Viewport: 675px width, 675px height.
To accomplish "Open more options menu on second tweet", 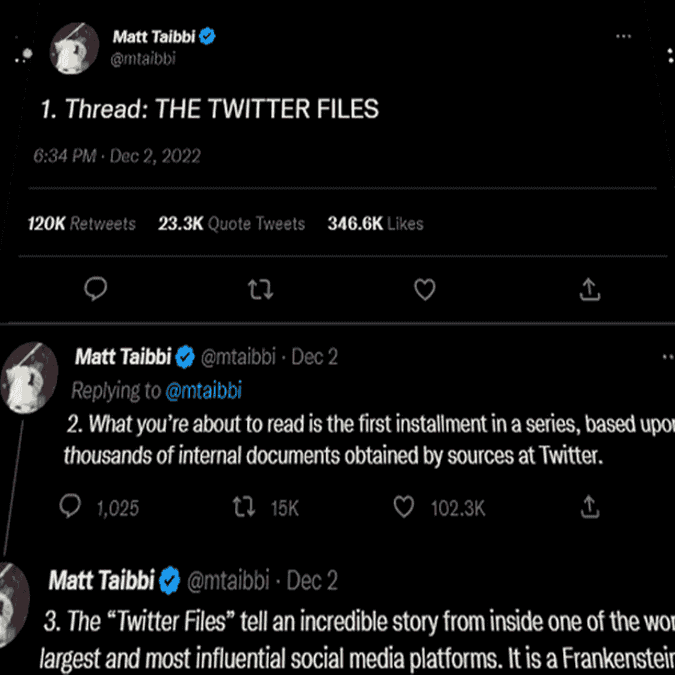I will click(667, 355).
